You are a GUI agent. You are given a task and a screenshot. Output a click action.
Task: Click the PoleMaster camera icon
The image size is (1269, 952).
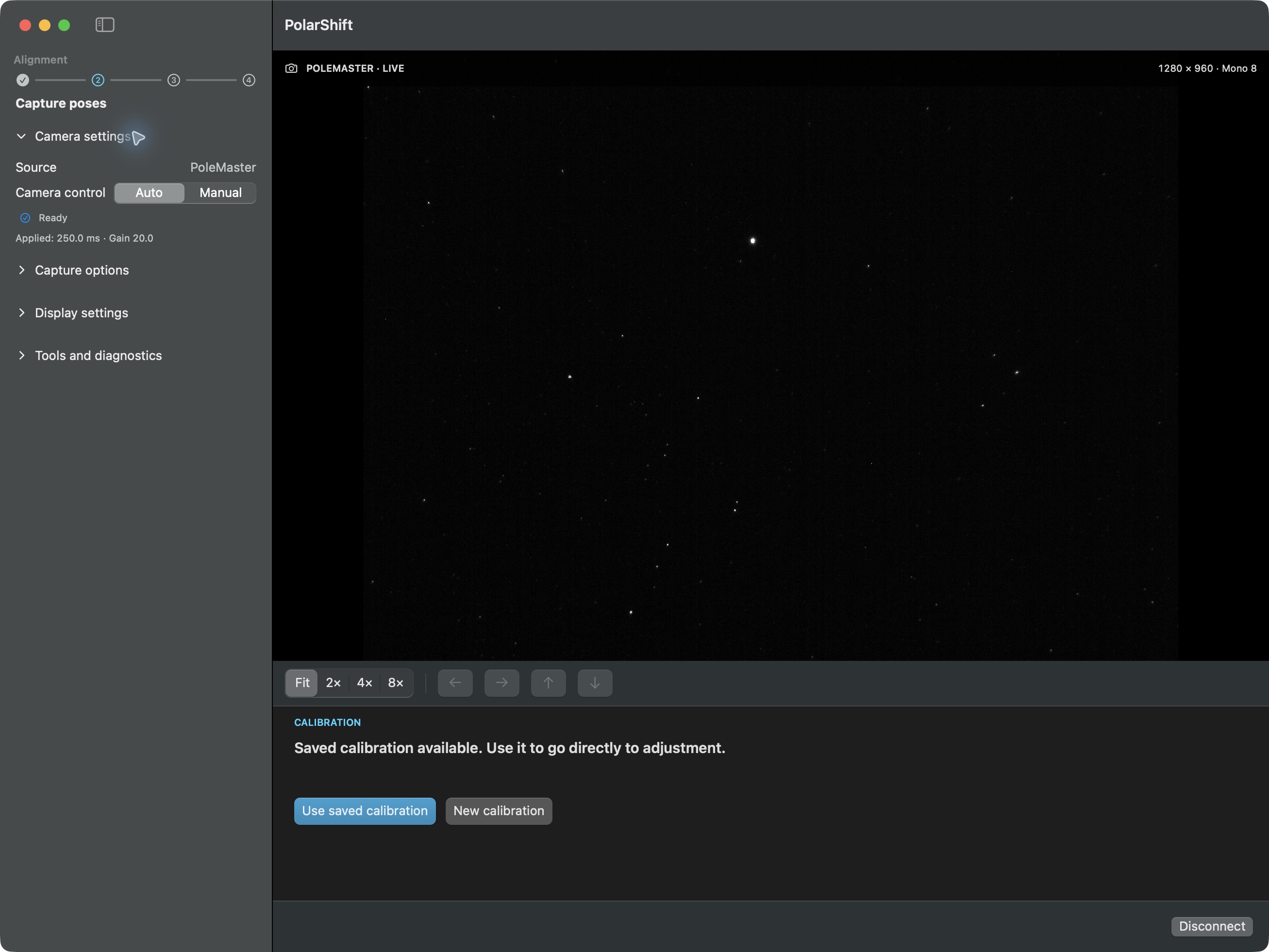(291, 68)
